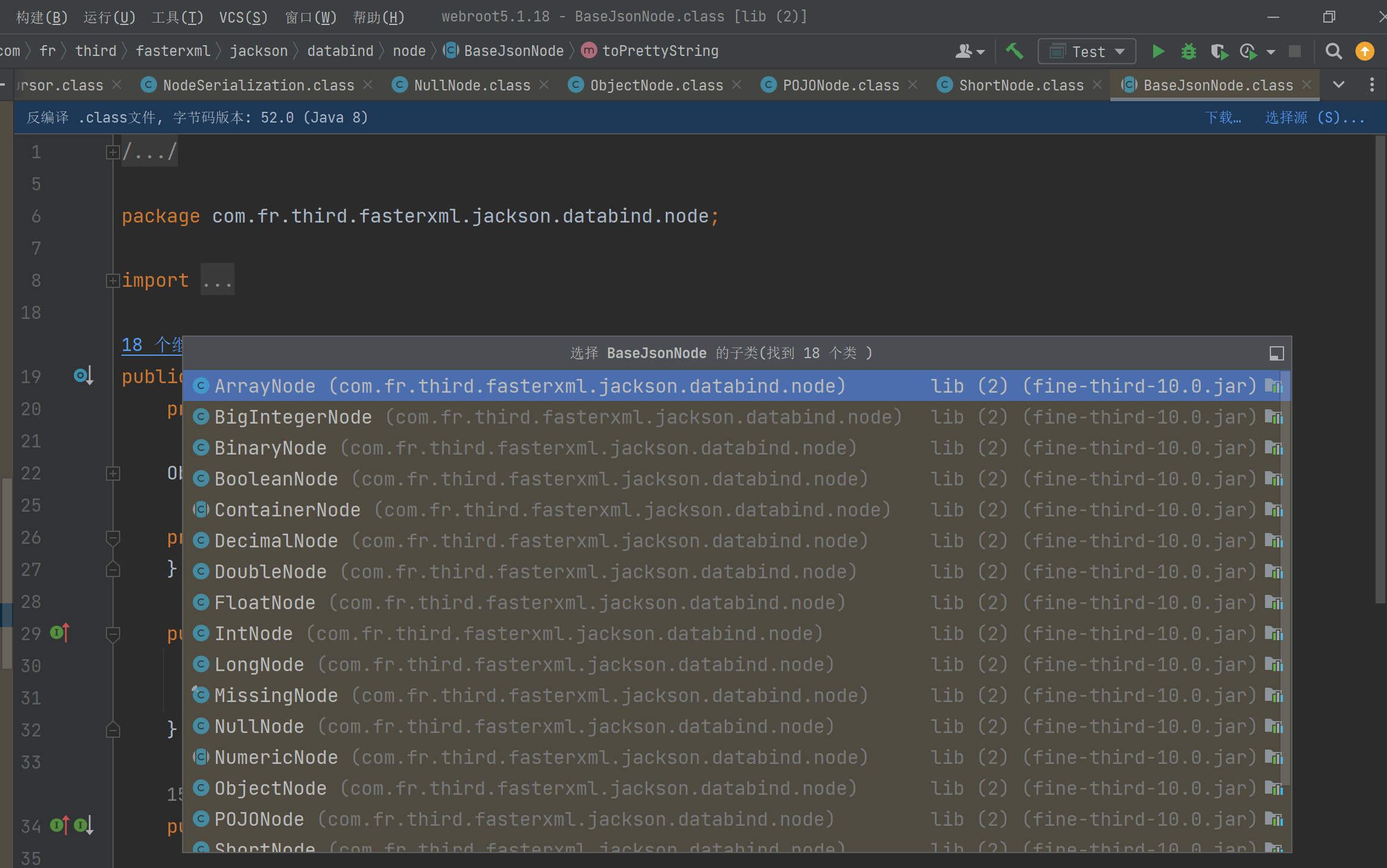Click the 选择源 (S)... link
1387x868 pixels.
pyautogui.click(x=1314, y=118)
